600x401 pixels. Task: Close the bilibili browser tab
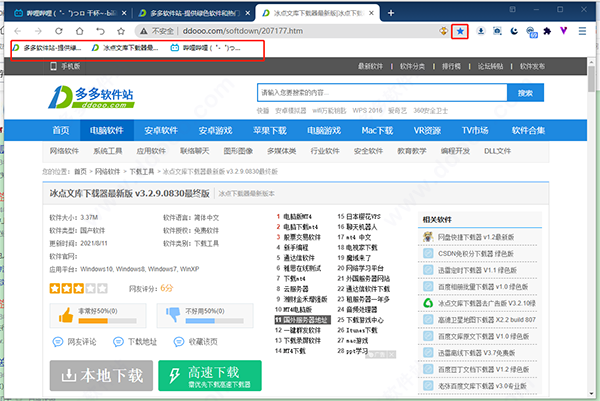(x=124, y=13)
